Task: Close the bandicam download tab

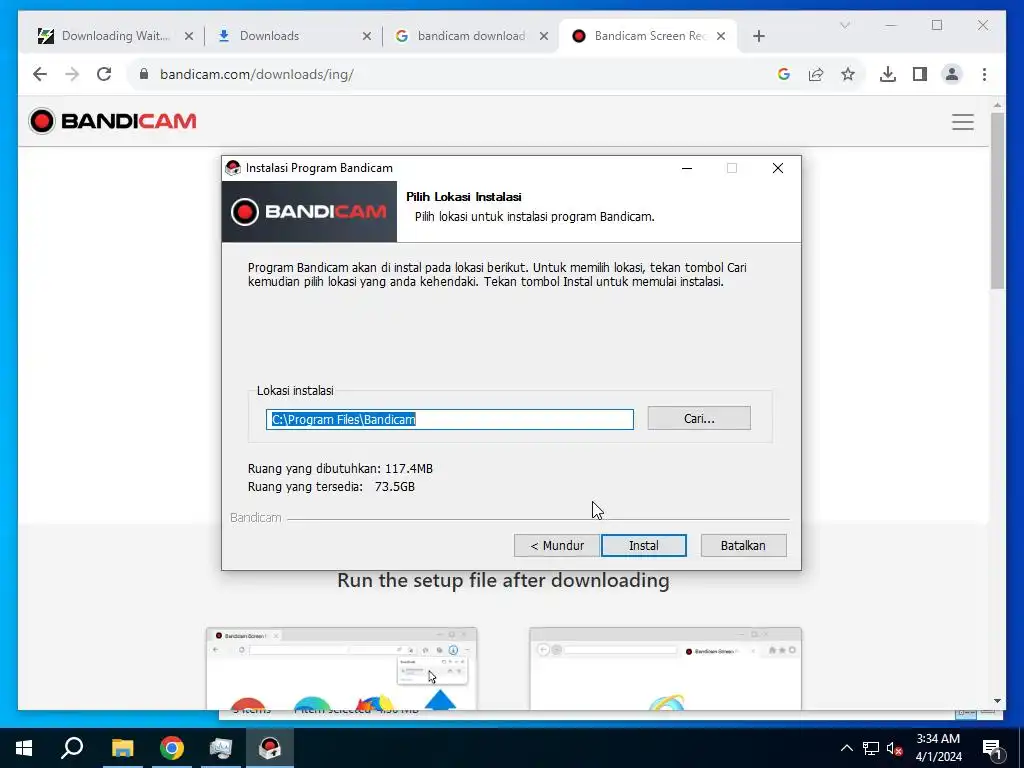Action: [543, 37]
